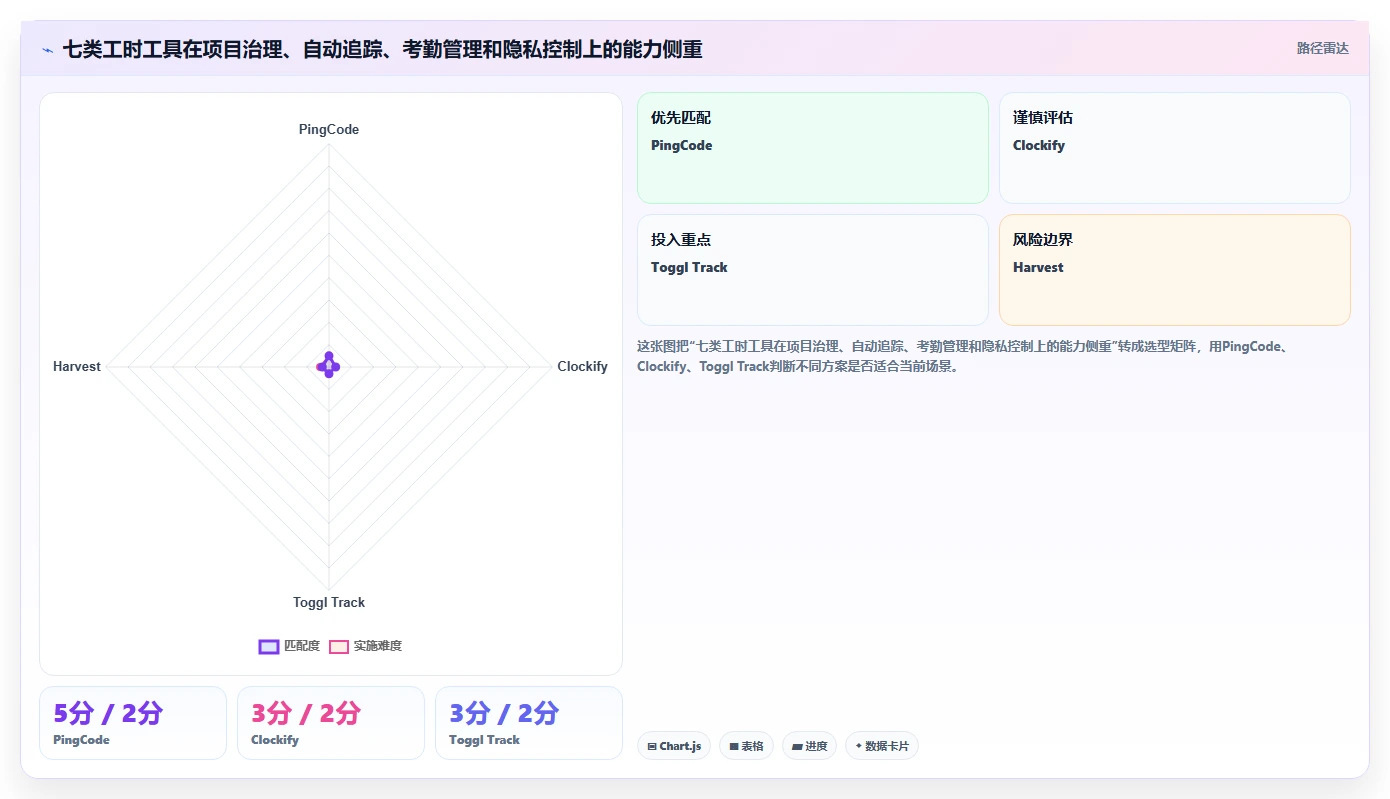Click the page title 七类工时工具 heading
This screenshot has height=799, width=1390.
tap(383, 49)
